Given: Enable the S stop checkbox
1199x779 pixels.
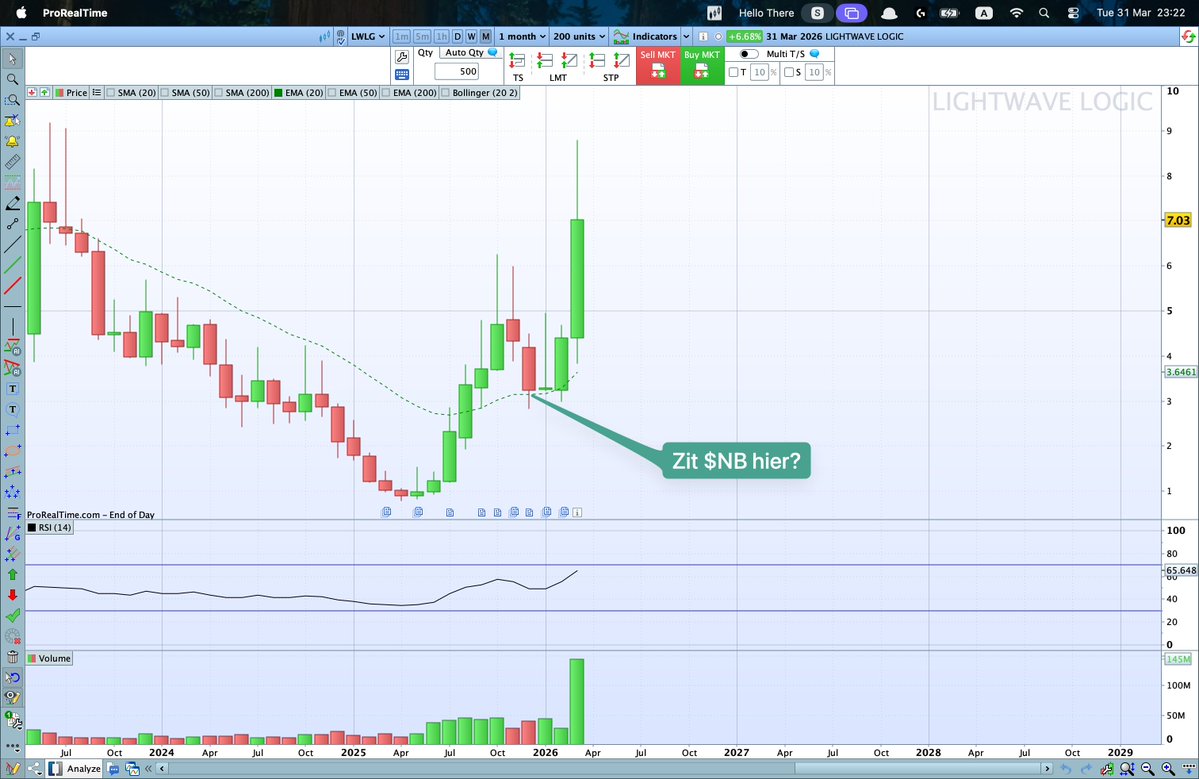Looking at the screenshot, I should click(x=788, y=72).
